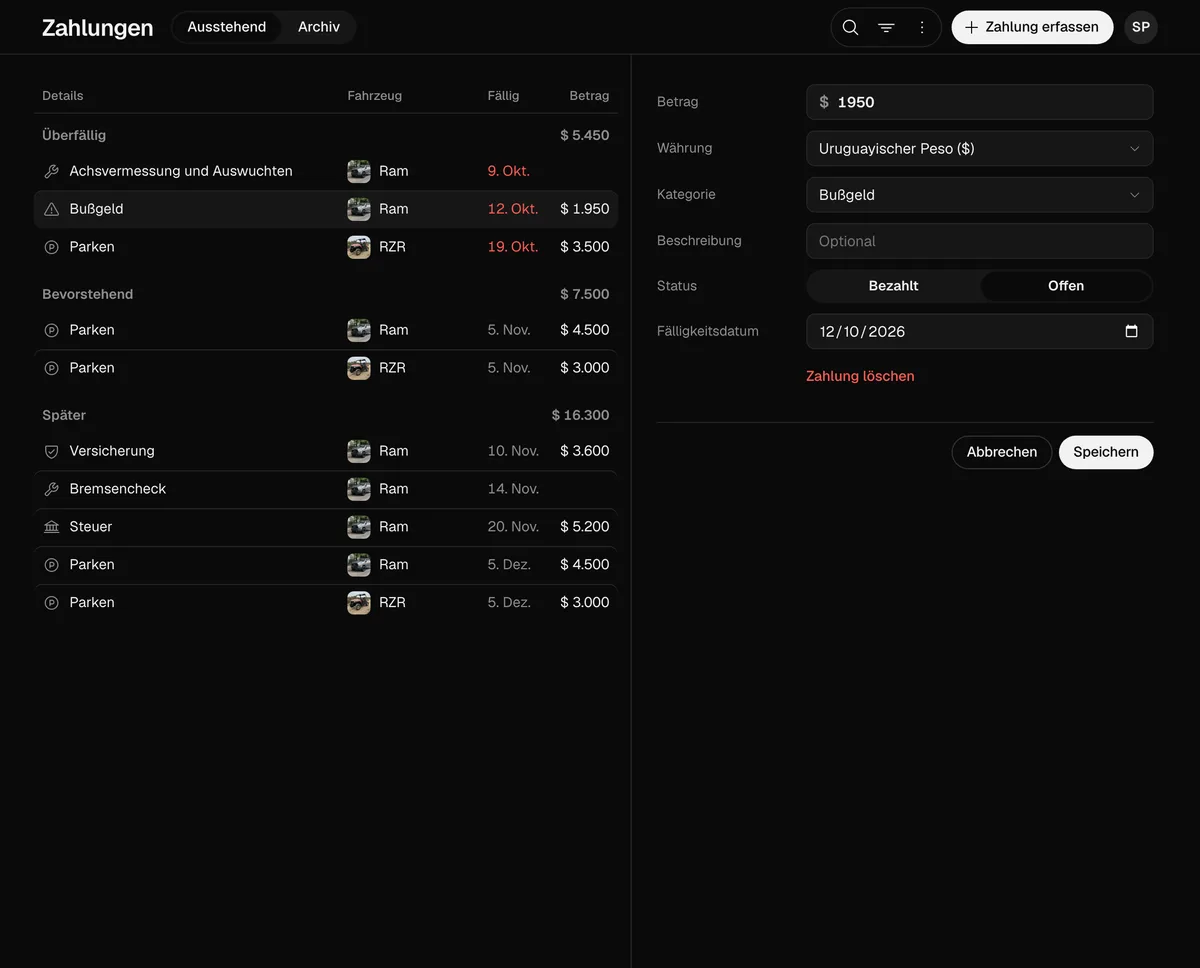Screen dimensions: 1200x968
Task: Open the Währung dropdown
Action: [980, 149]
